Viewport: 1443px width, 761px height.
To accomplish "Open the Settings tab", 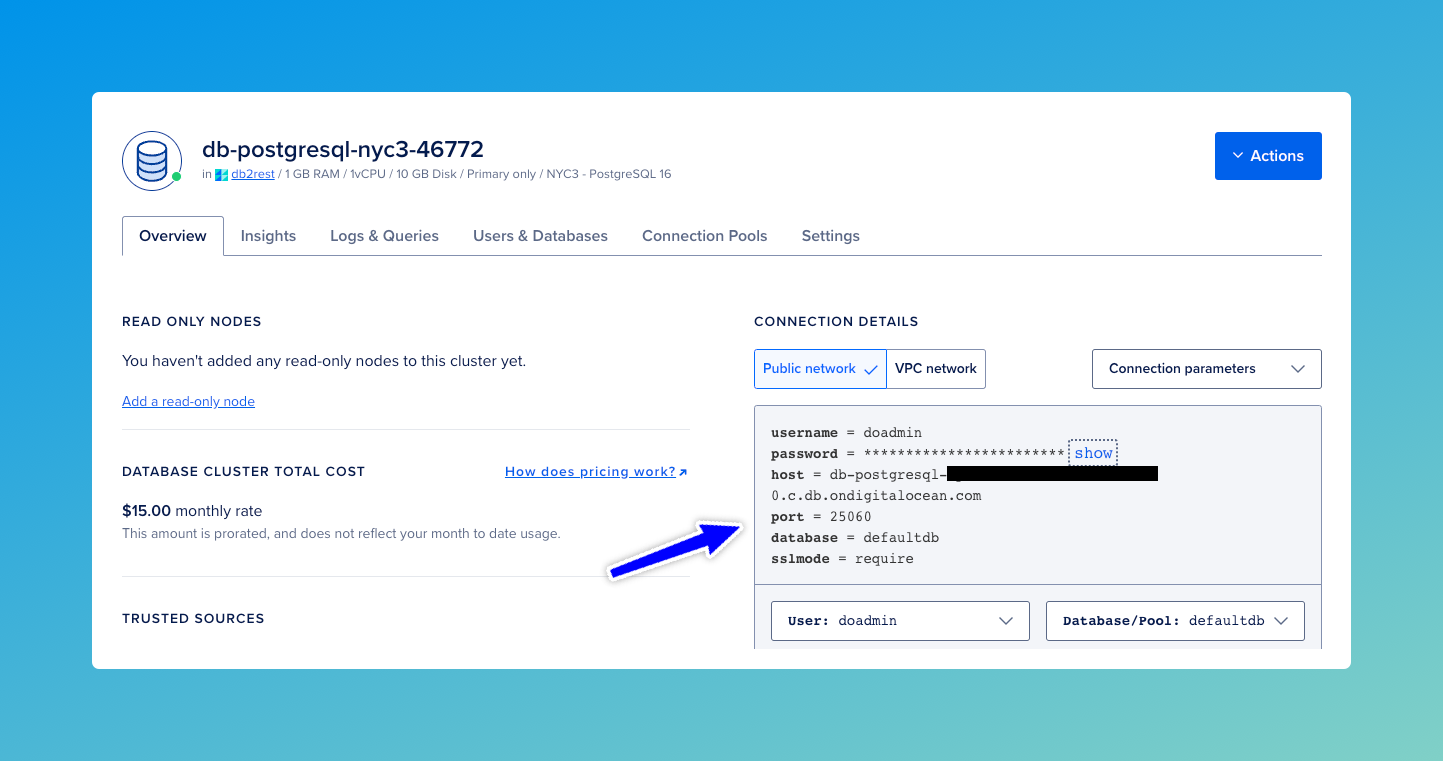I will click(x=830, y=235).
